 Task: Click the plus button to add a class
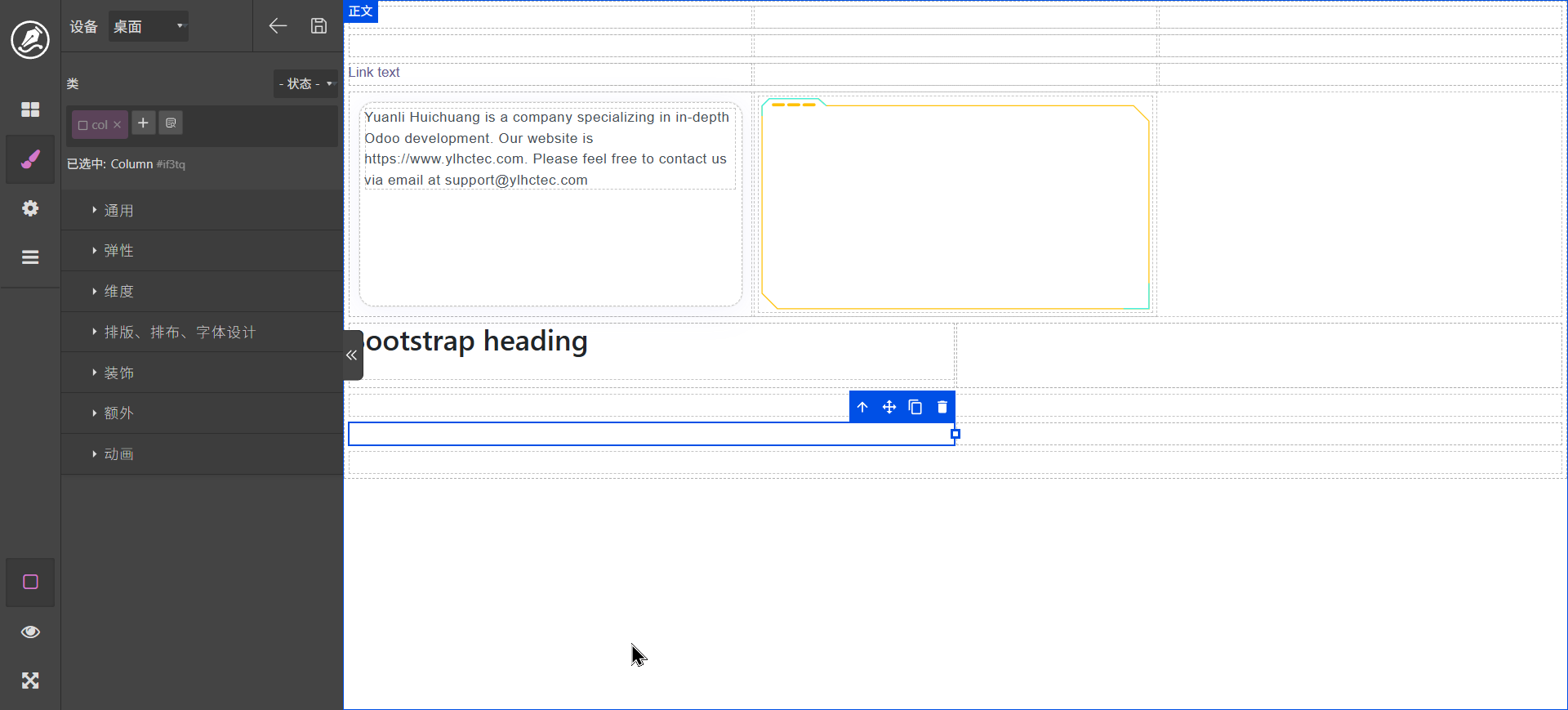coord(143,123)
